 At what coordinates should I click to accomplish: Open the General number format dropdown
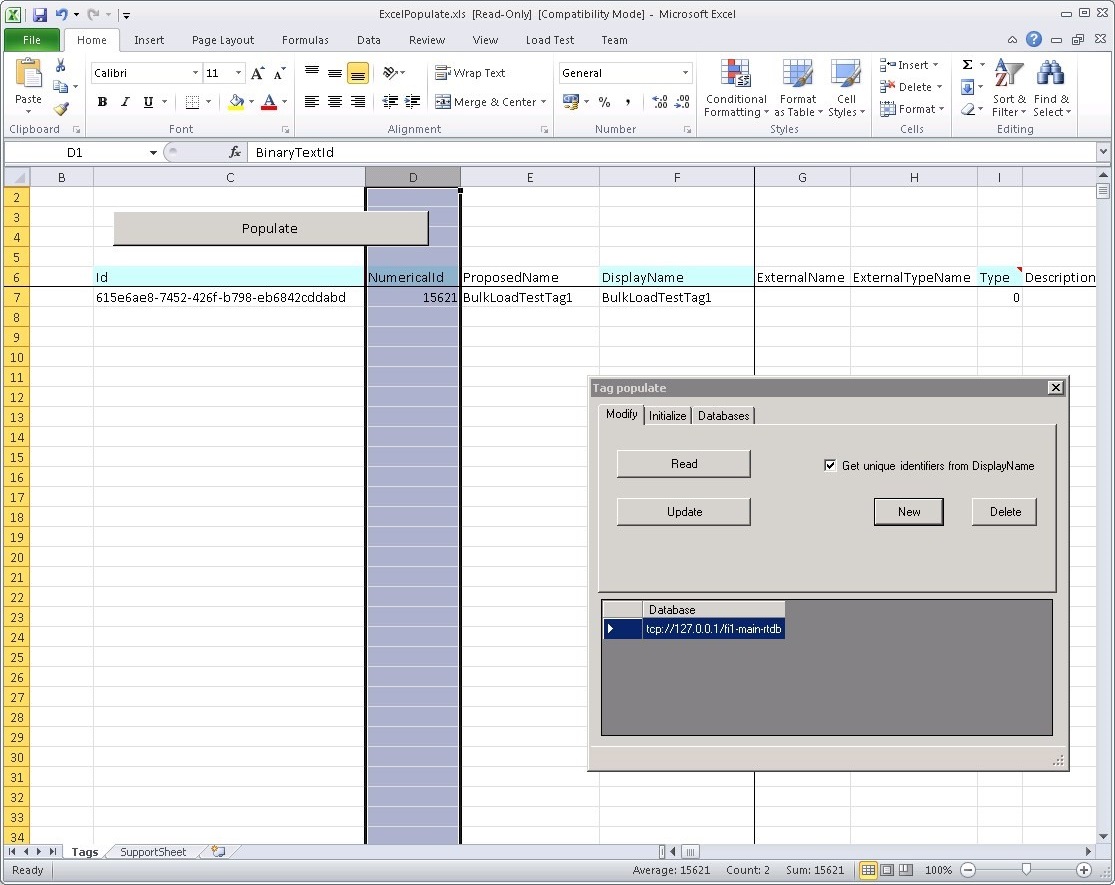point(685,73)
